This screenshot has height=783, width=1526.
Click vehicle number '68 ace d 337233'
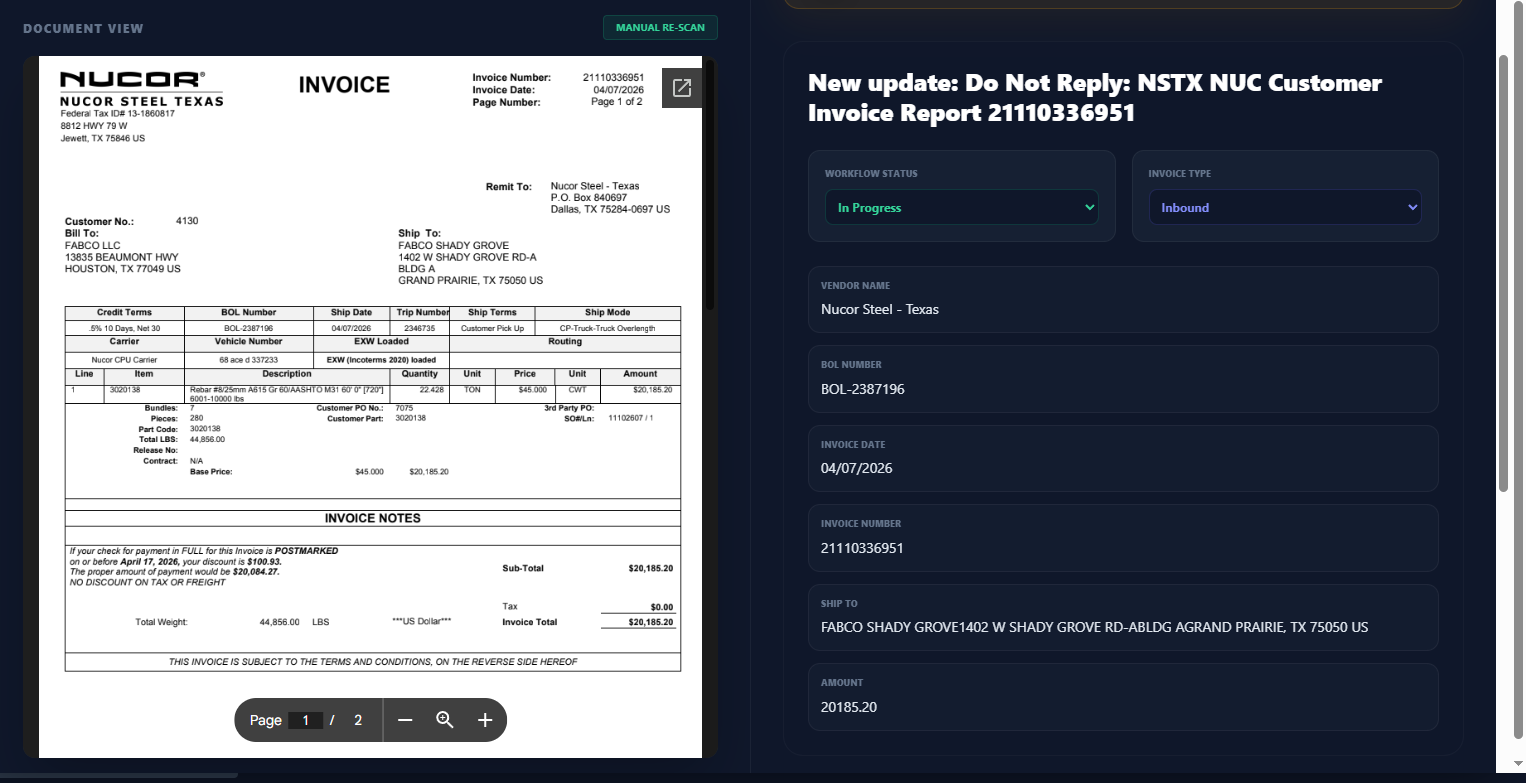(x=249, y=359)
